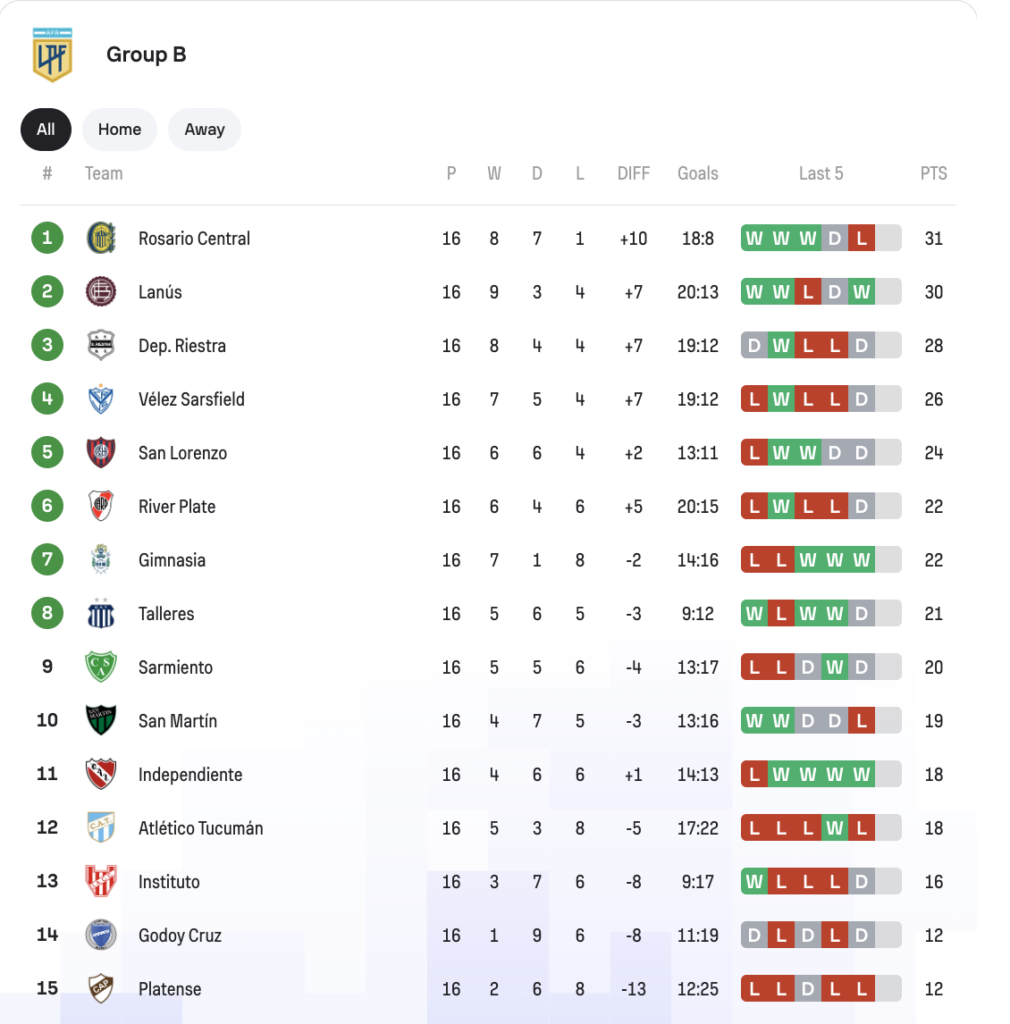Switch to the Home standings tab

coord(119,129)
